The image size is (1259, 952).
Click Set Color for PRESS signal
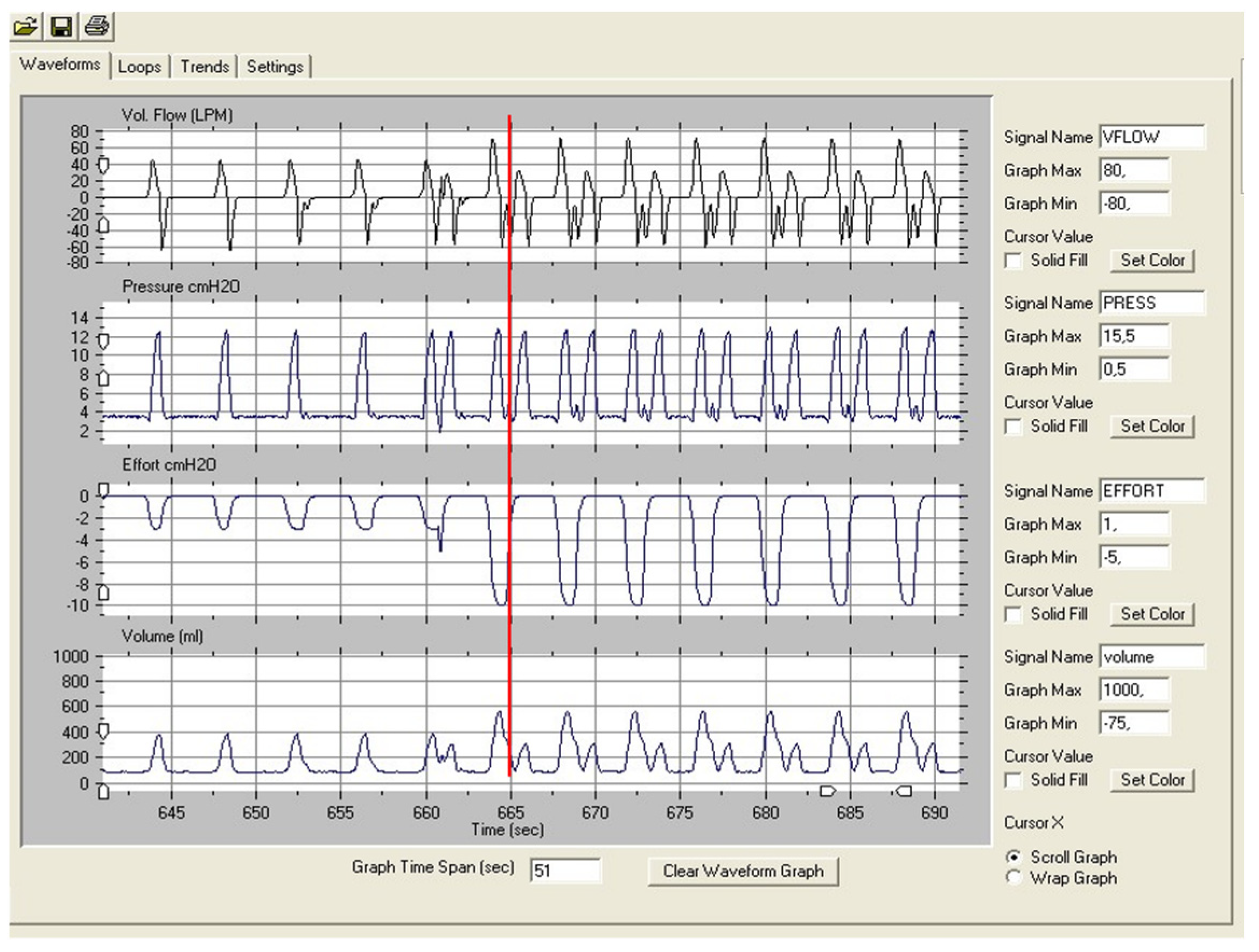(1152, 426)
